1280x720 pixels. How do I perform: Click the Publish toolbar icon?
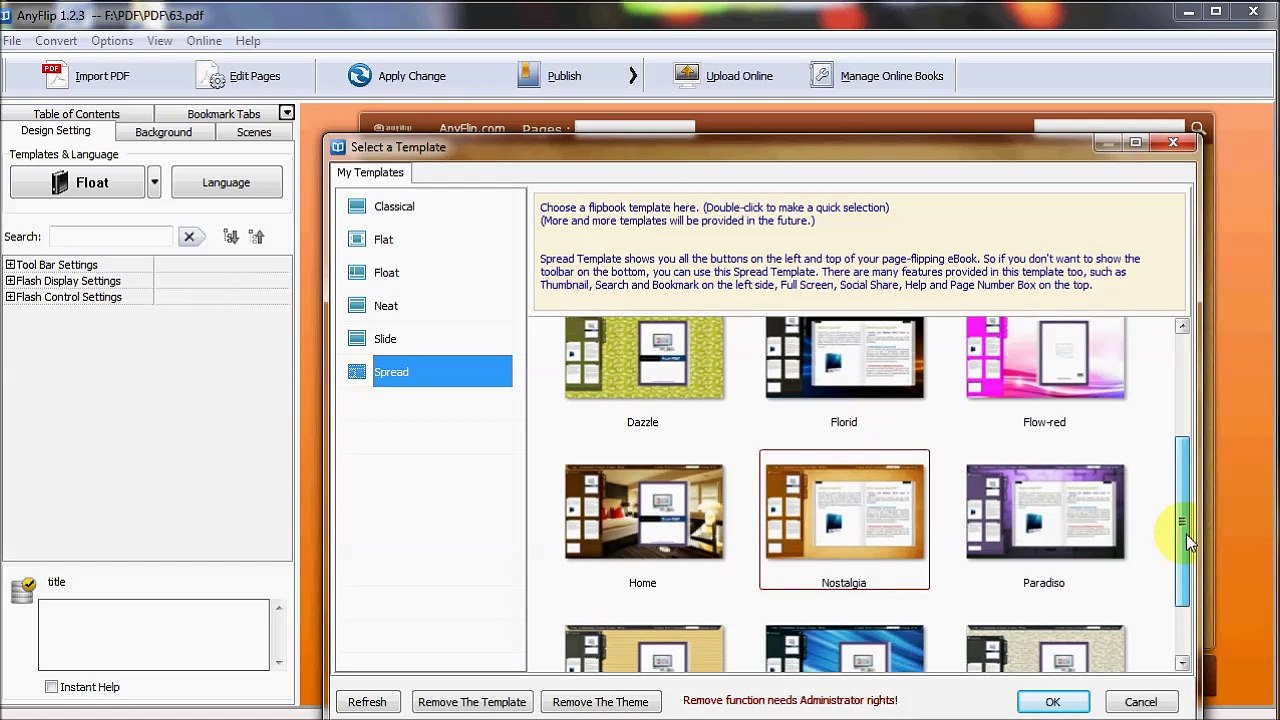point(529,75)
